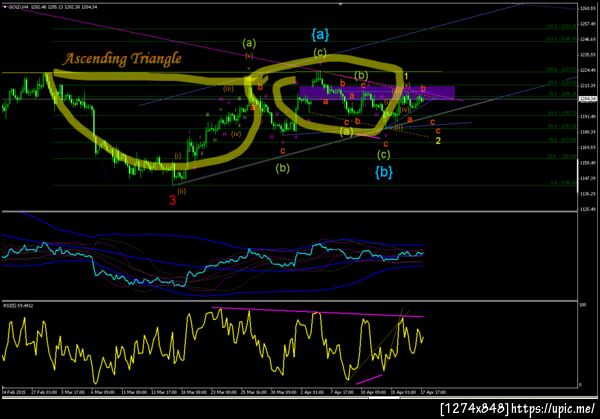Click the 25 Mar 16:00 time label
The image size is (600, 419).
253,392
